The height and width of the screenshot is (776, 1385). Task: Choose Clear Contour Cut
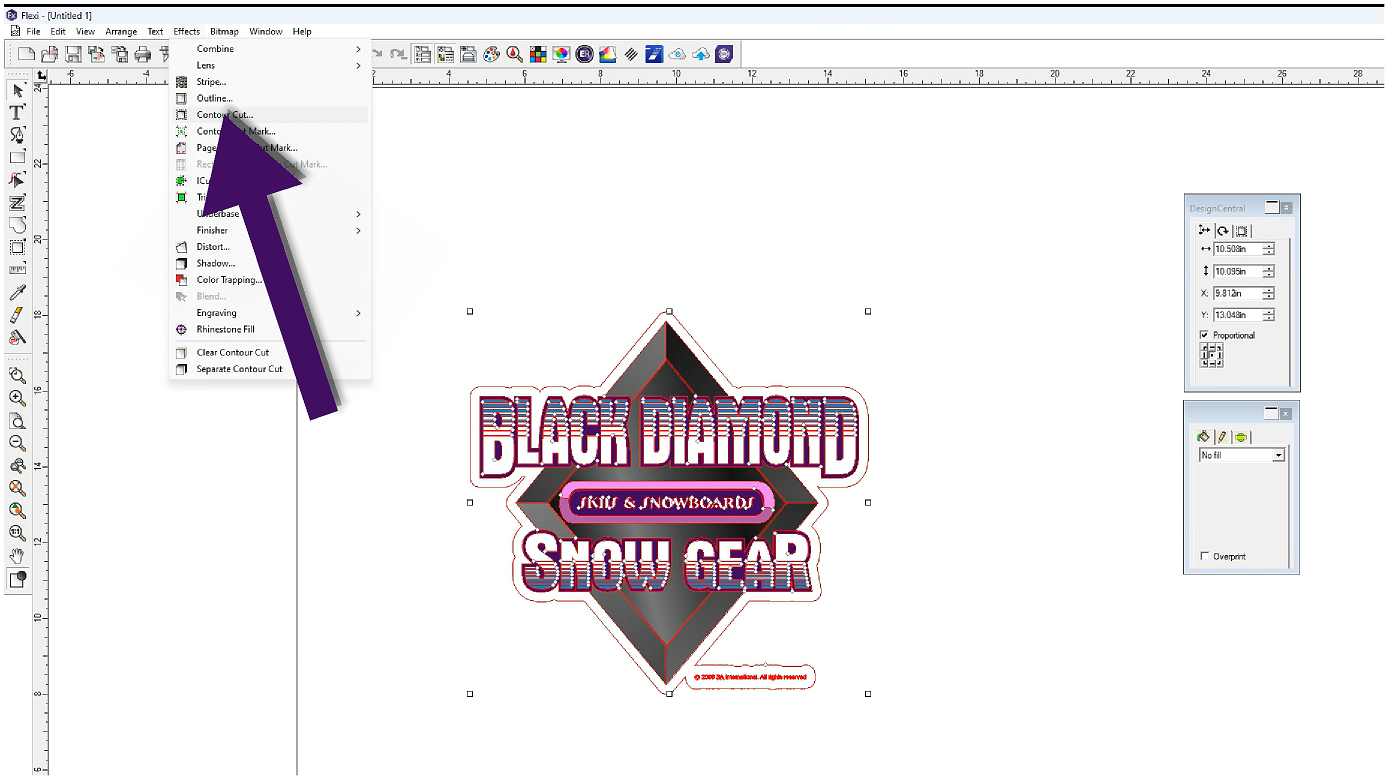click(269, 352)
